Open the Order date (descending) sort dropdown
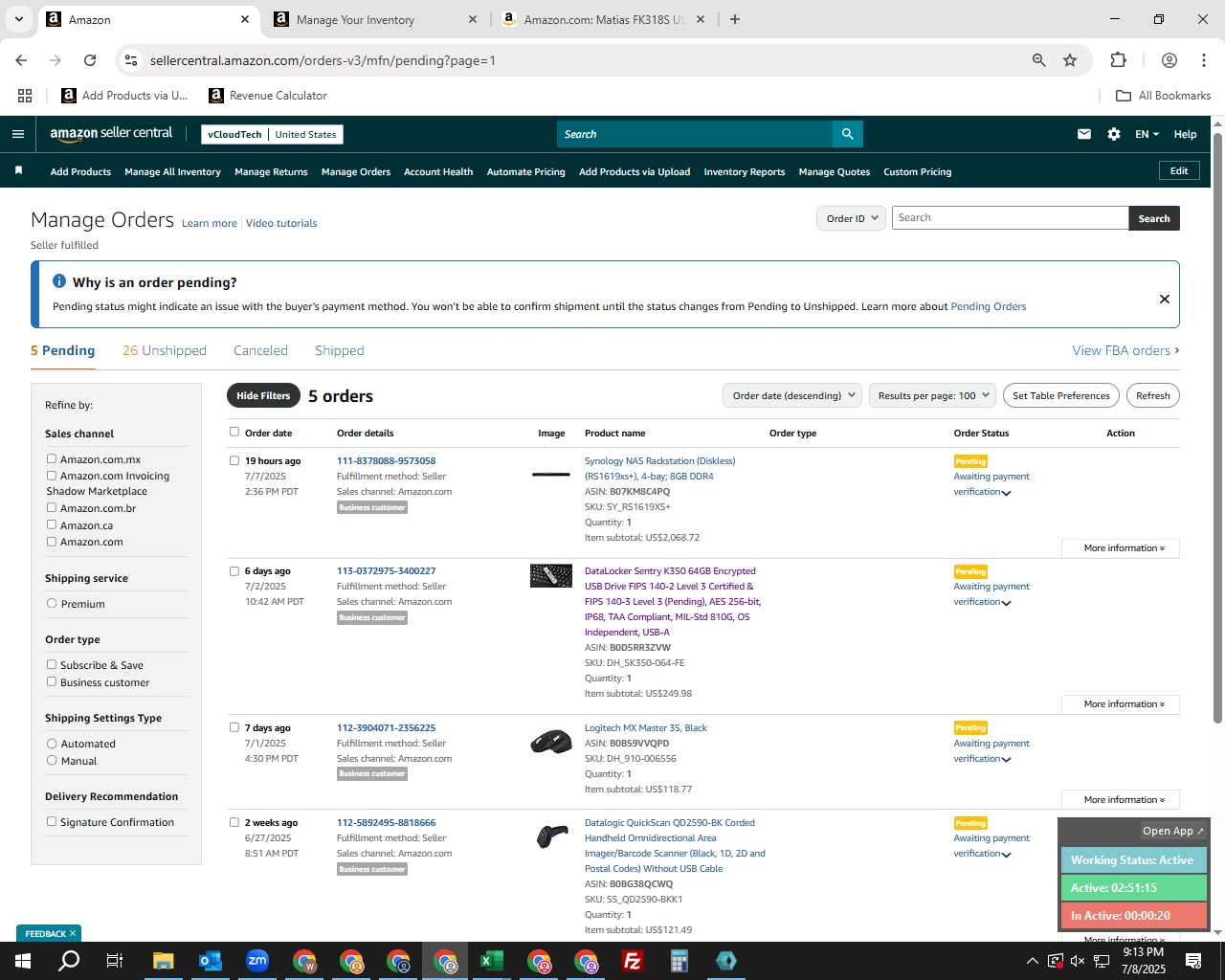The image size is (1225, 980). 792,395
